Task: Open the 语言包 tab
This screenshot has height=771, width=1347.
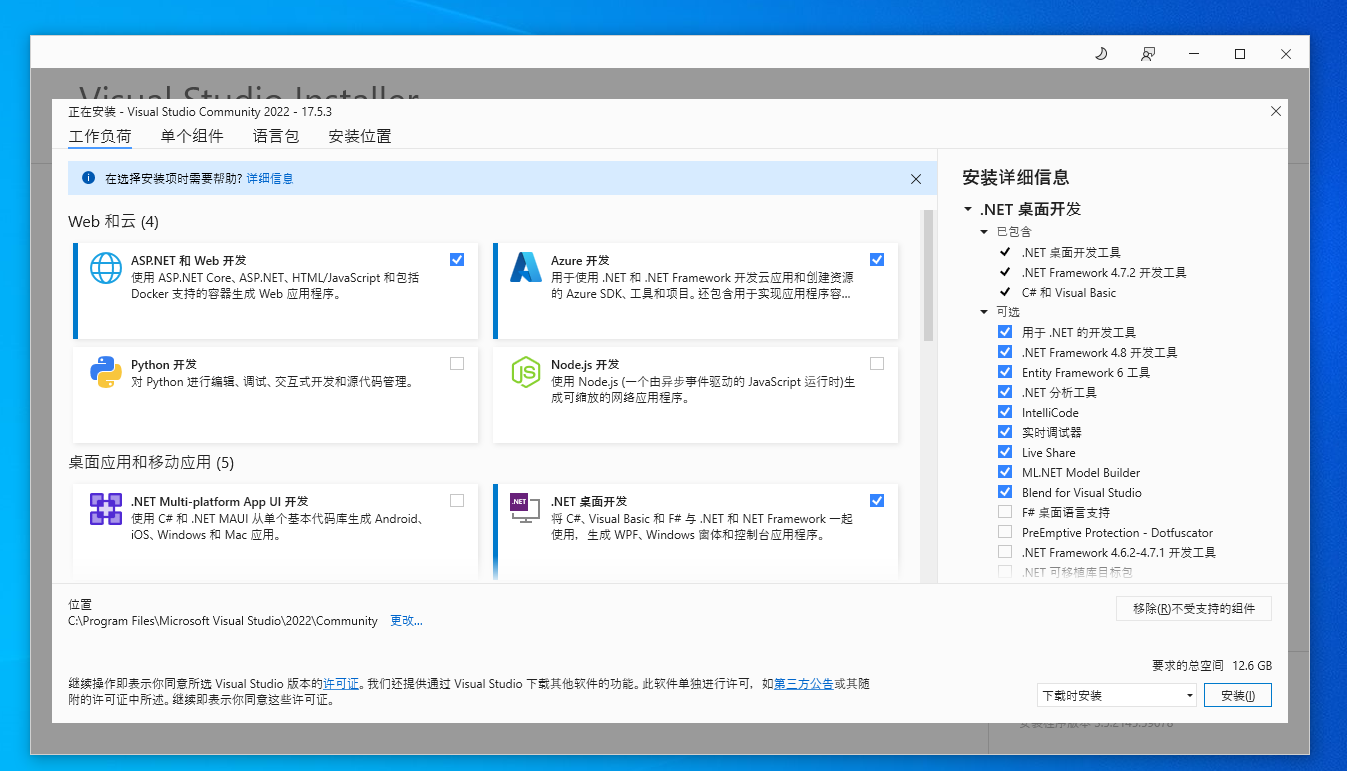Action: click(276, 136)
